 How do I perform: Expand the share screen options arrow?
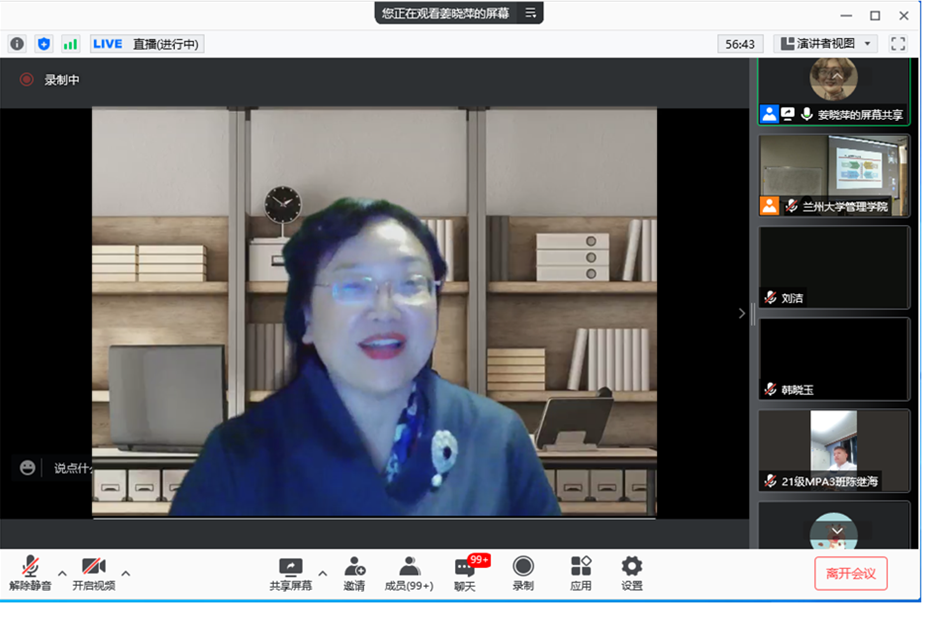pyautogui.click(x=323, y=573)
